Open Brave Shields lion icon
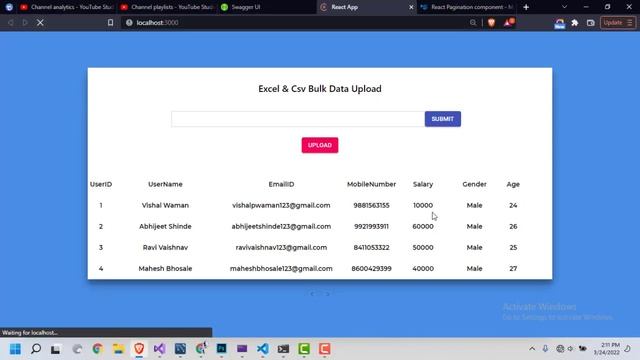The width and height of the screenshot is (640, 360). pyautogui.click(x=491, y=23)
